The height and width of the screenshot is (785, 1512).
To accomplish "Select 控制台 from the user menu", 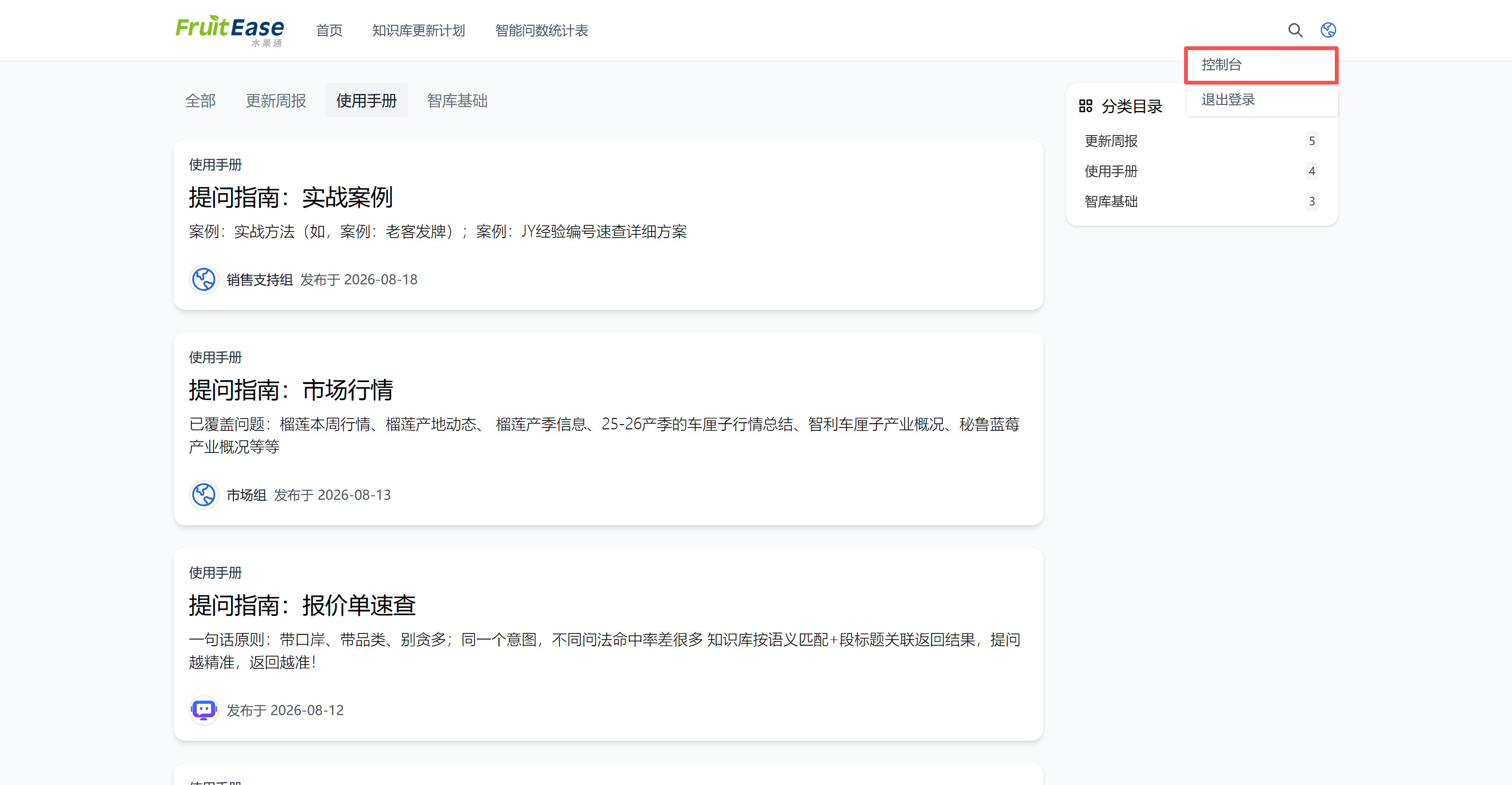I will 1261,65.
